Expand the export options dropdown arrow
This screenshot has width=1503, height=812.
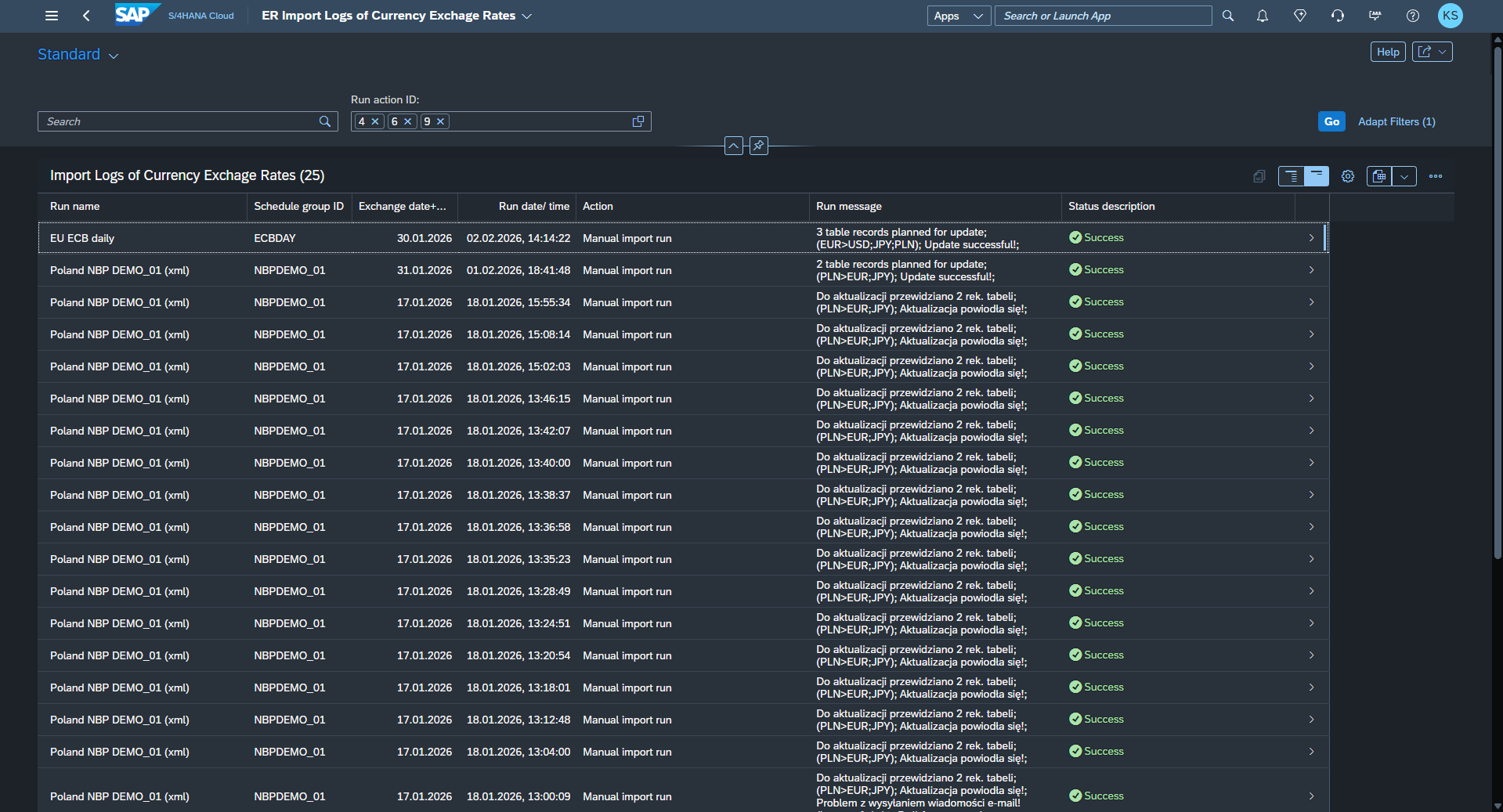tap(1404, 176)
